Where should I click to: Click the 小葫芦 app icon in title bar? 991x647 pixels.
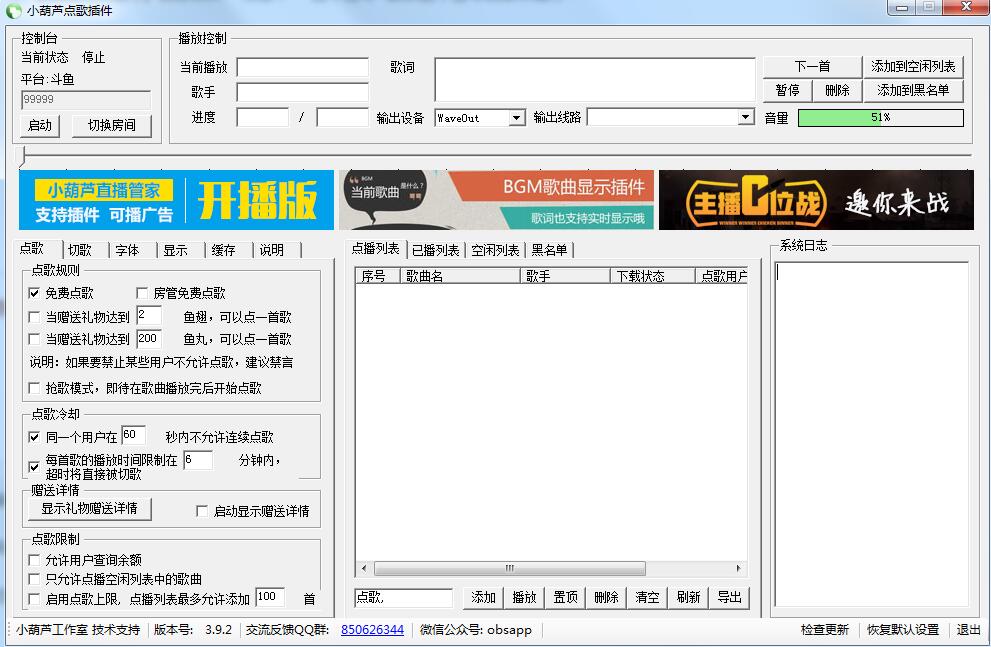coord(13,10)
